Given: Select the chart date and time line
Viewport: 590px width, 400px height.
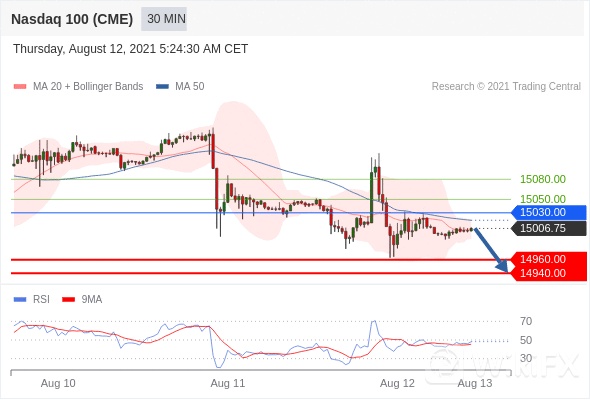Looking at the screenshot, I should tap(131, 49).
